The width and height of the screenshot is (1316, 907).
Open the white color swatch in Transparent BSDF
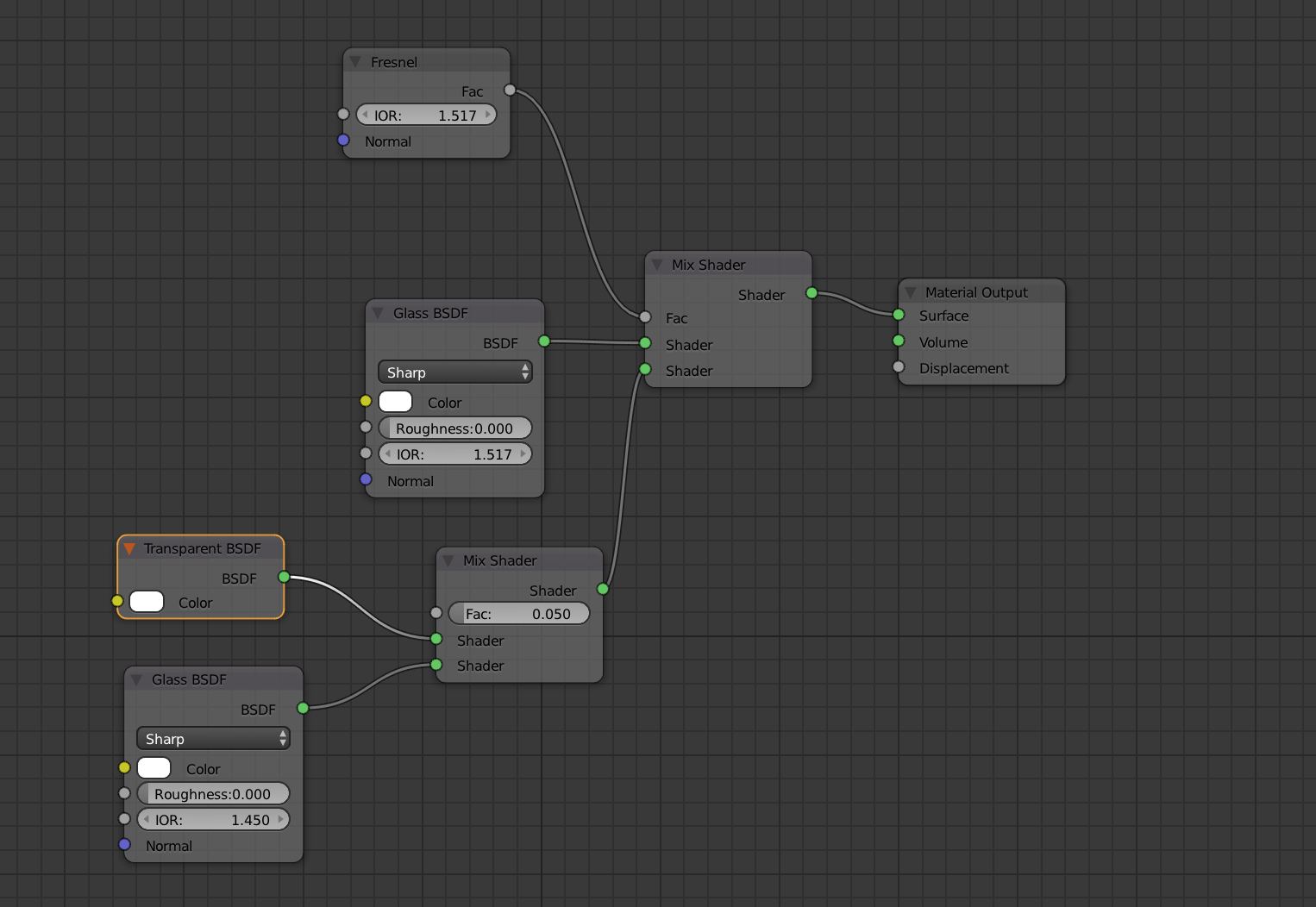(147, 602)
